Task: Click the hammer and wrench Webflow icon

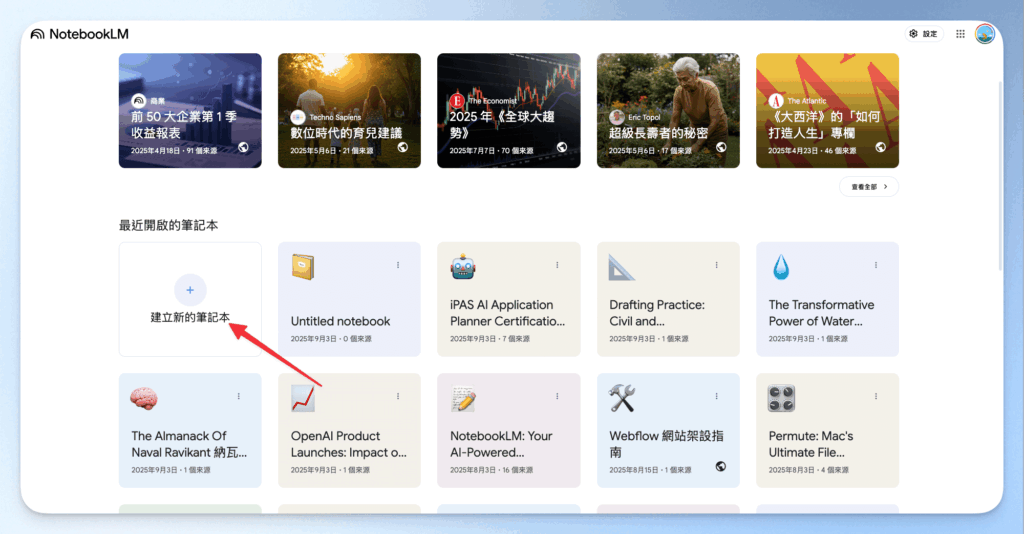Action: [x=622, y=399]
